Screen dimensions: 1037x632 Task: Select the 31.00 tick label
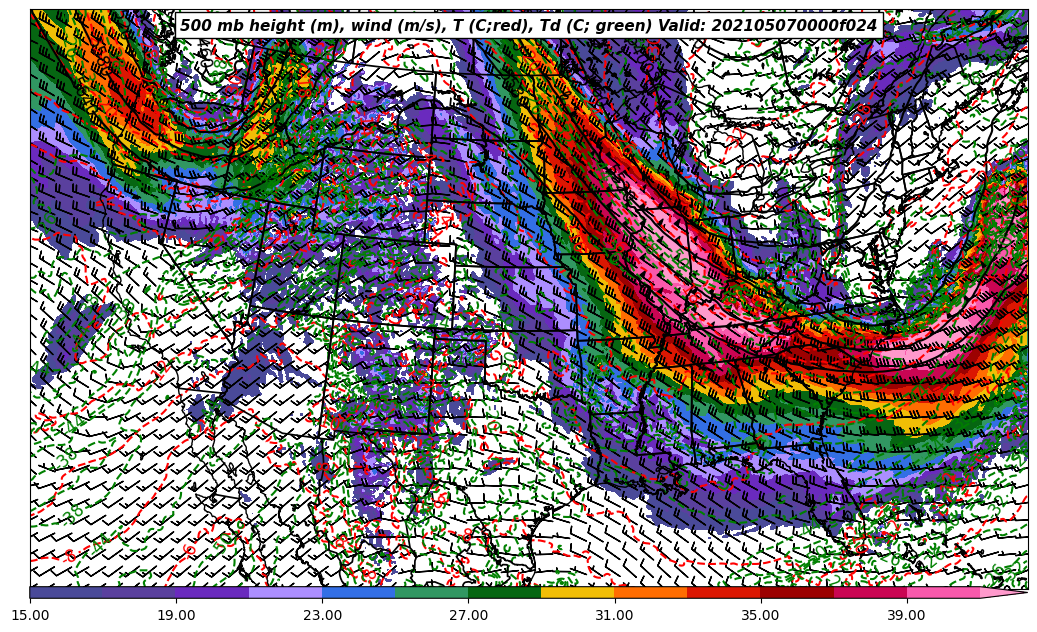coord(614,615)
